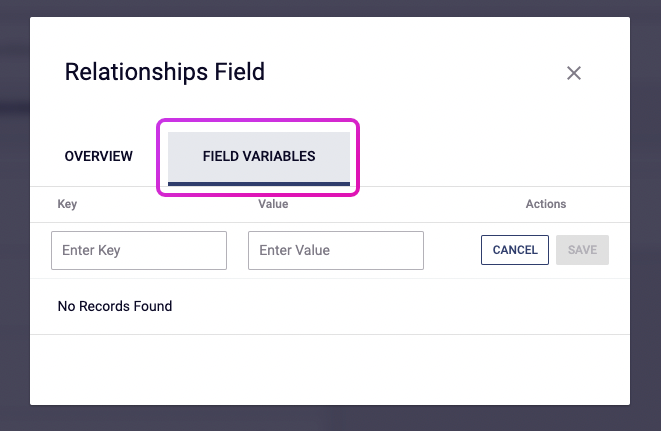Open Overview next to Field Variables

[98, 157]
